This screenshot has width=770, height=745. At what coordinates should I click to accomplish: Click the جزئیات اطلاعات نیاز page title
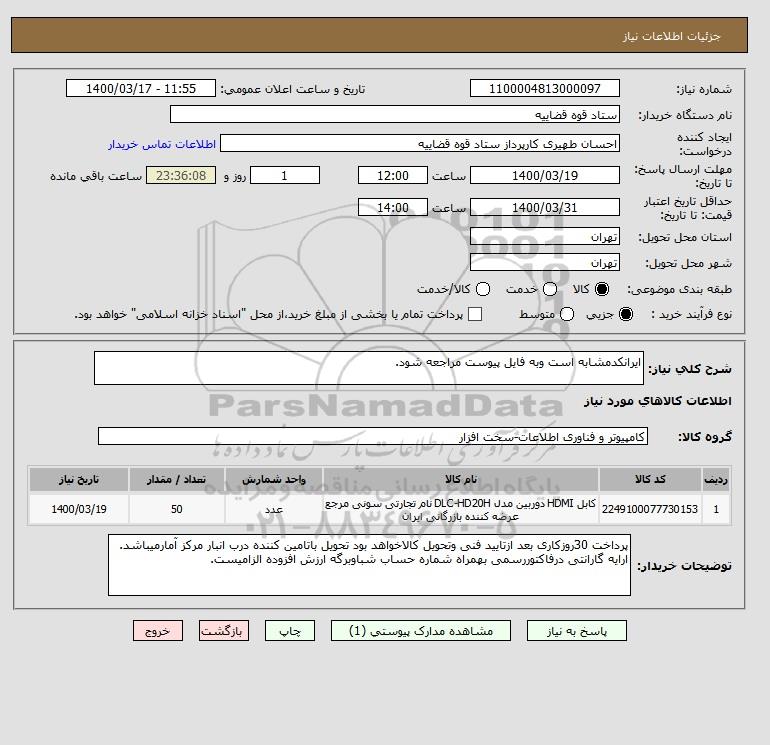pyautogui.click(x=671, y=36)
